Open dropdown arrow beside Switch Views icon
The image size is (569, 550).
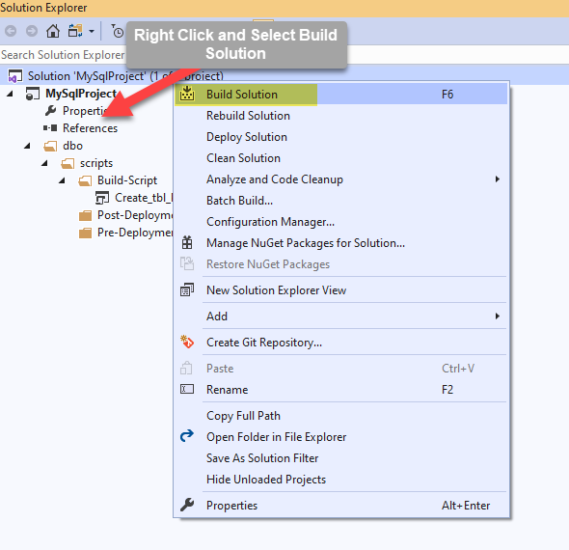pyautogui.click(x=91, y=32)
